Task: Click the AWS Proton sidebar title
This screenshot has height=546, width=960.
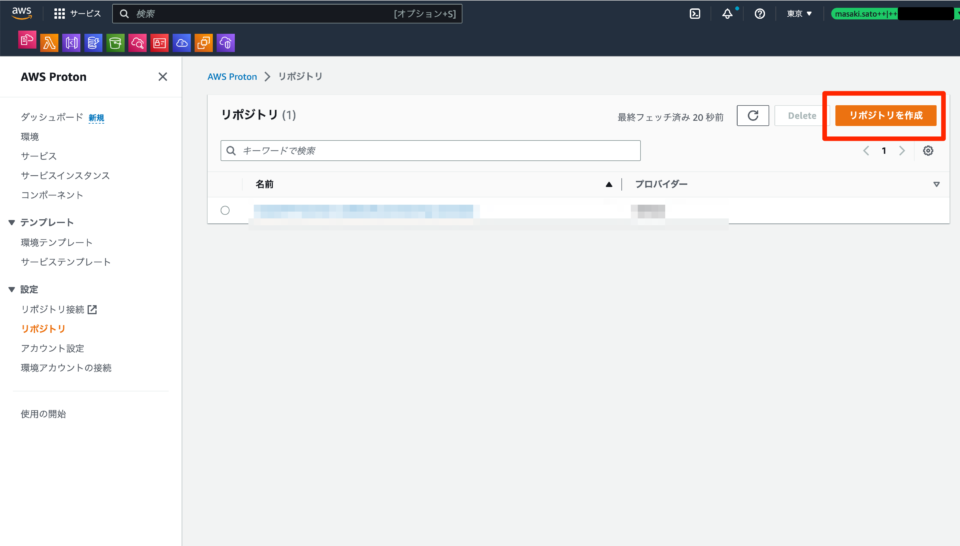Action: tap(54, 77)
